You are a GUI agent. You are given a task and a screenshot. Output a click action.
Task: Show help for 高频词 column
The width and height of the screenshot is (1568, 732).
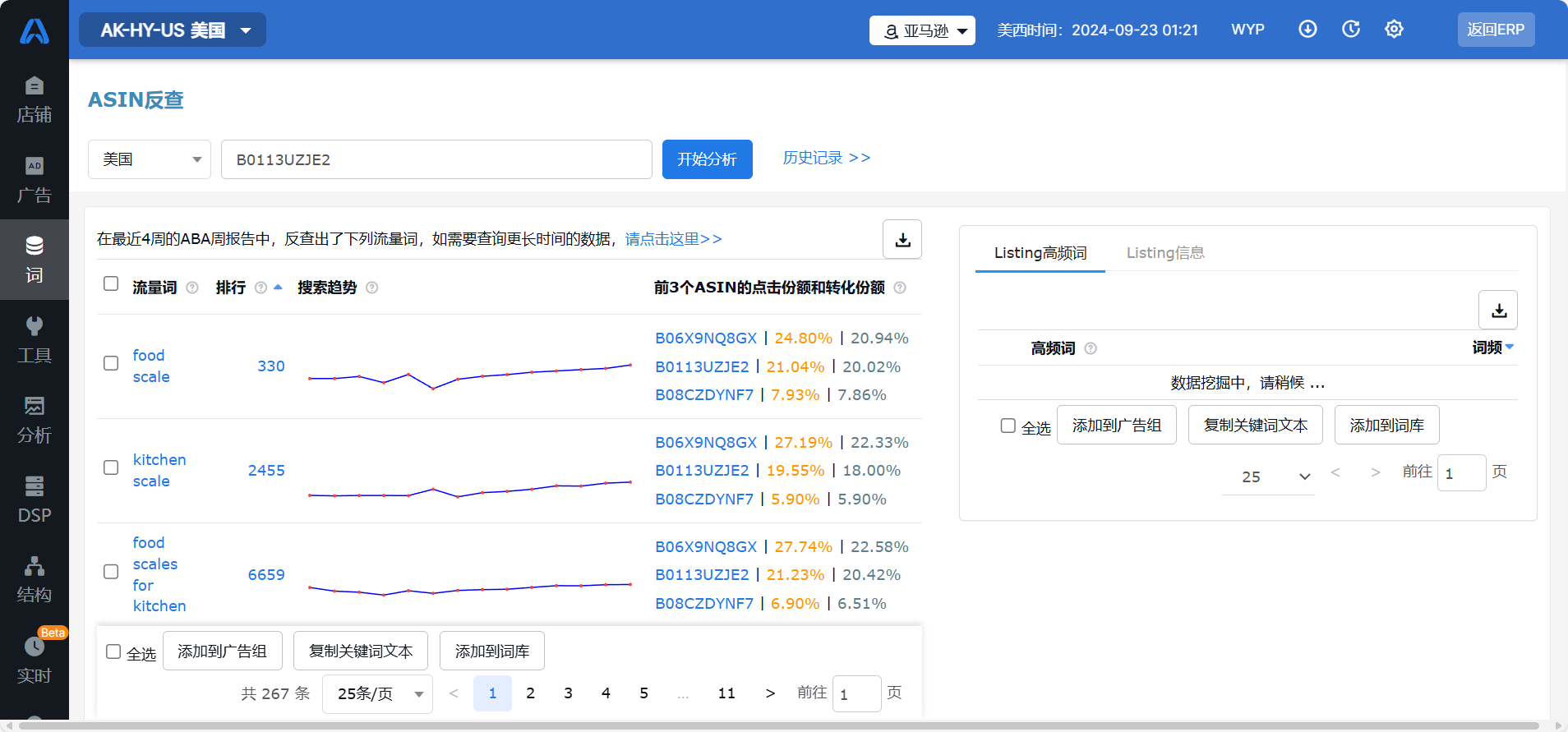[x=1091, y=348]
